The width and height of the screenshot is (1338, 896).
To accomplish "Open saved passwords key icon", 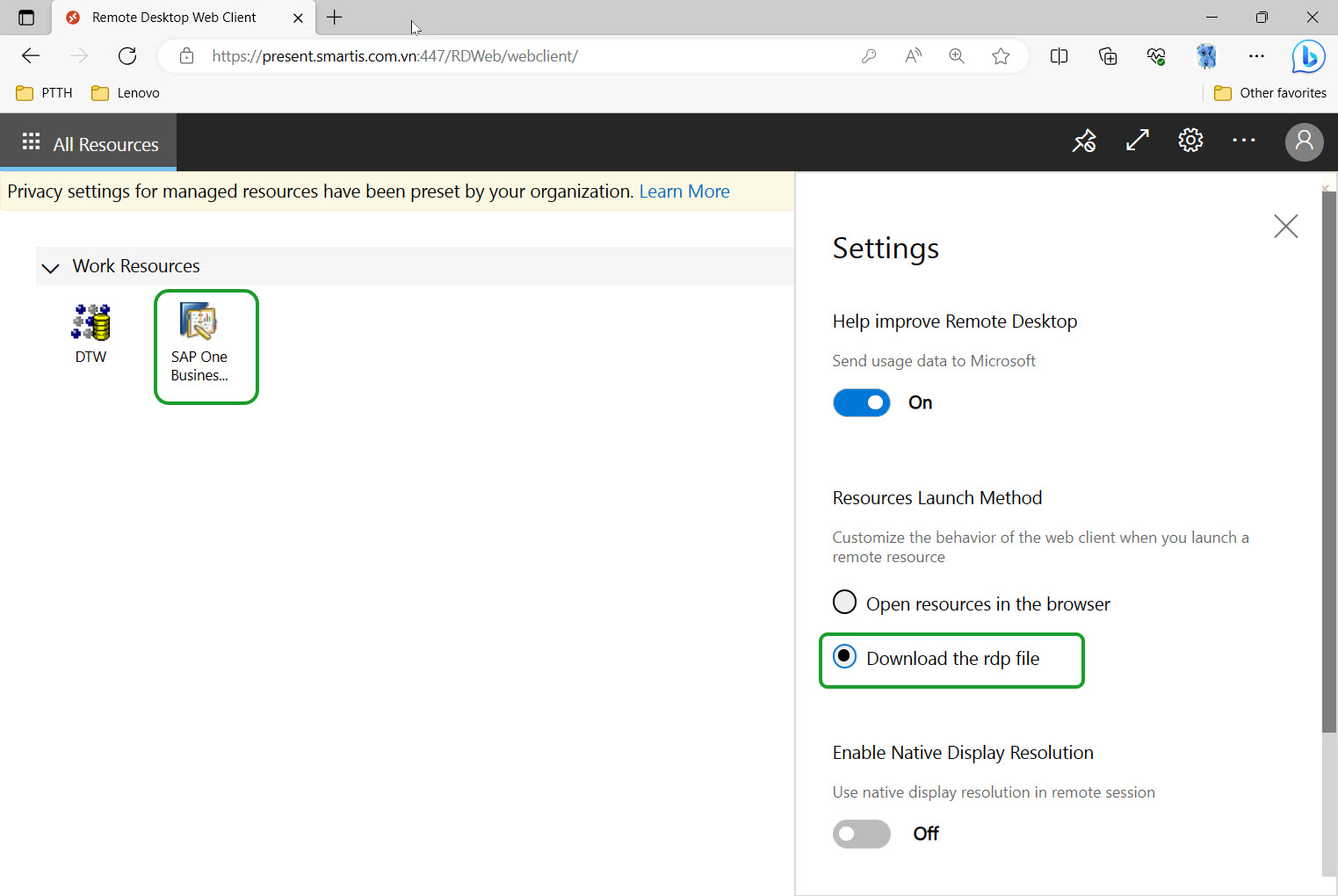I will tap(869, 56).
